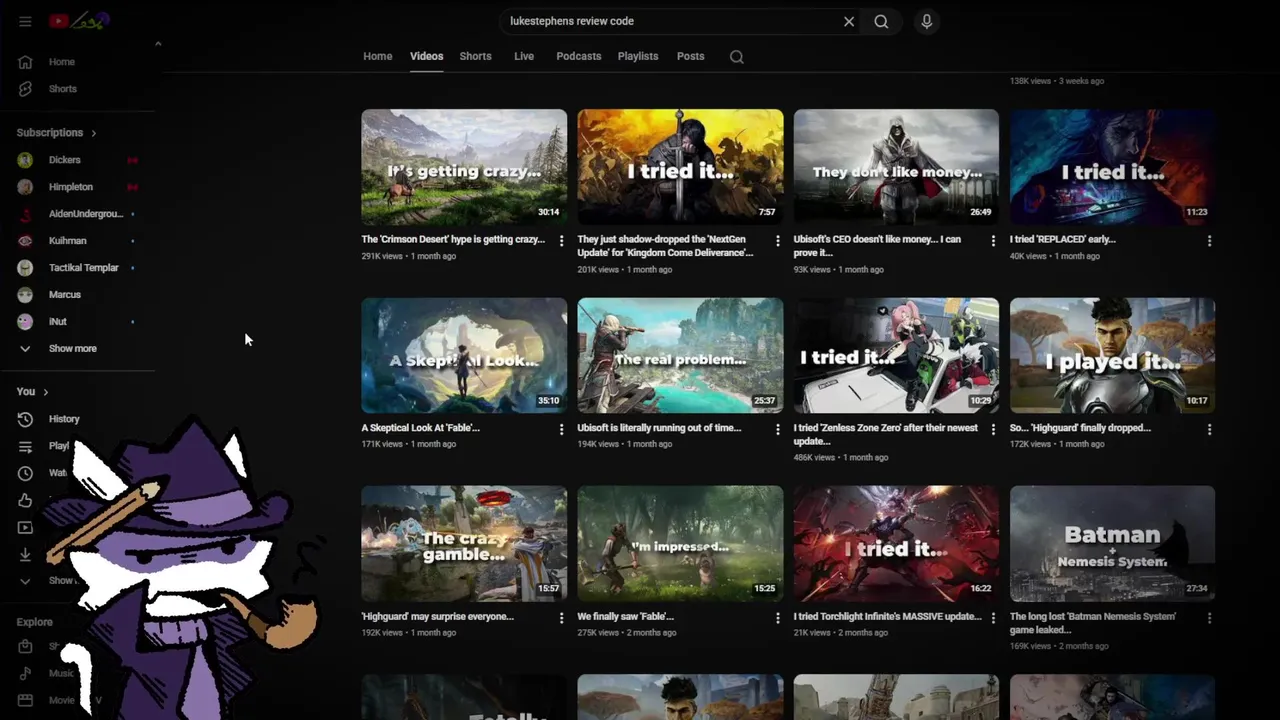Open options for 'Crimson Desert' hype video
This screenshot has width=1280, height=720.
tap(561, 241)
